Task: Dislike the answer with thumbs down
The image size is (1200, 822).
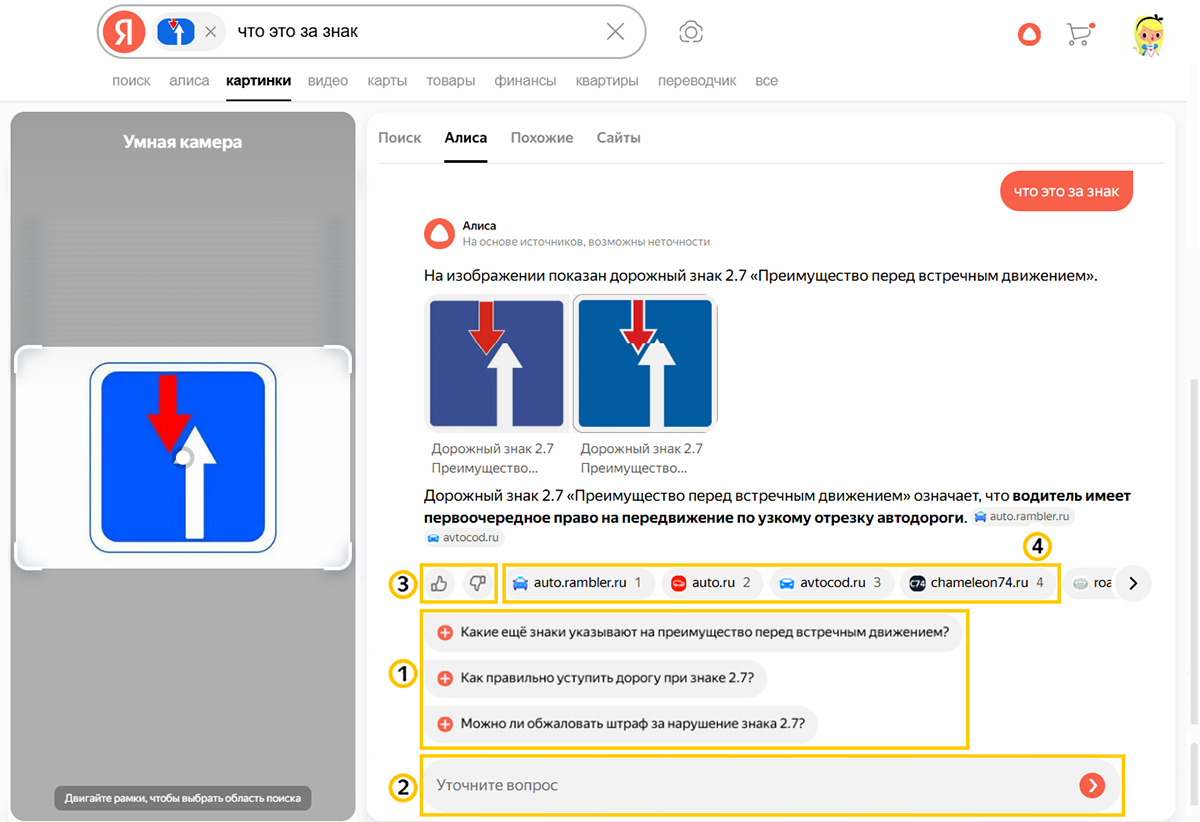Action: coord(477,583)
